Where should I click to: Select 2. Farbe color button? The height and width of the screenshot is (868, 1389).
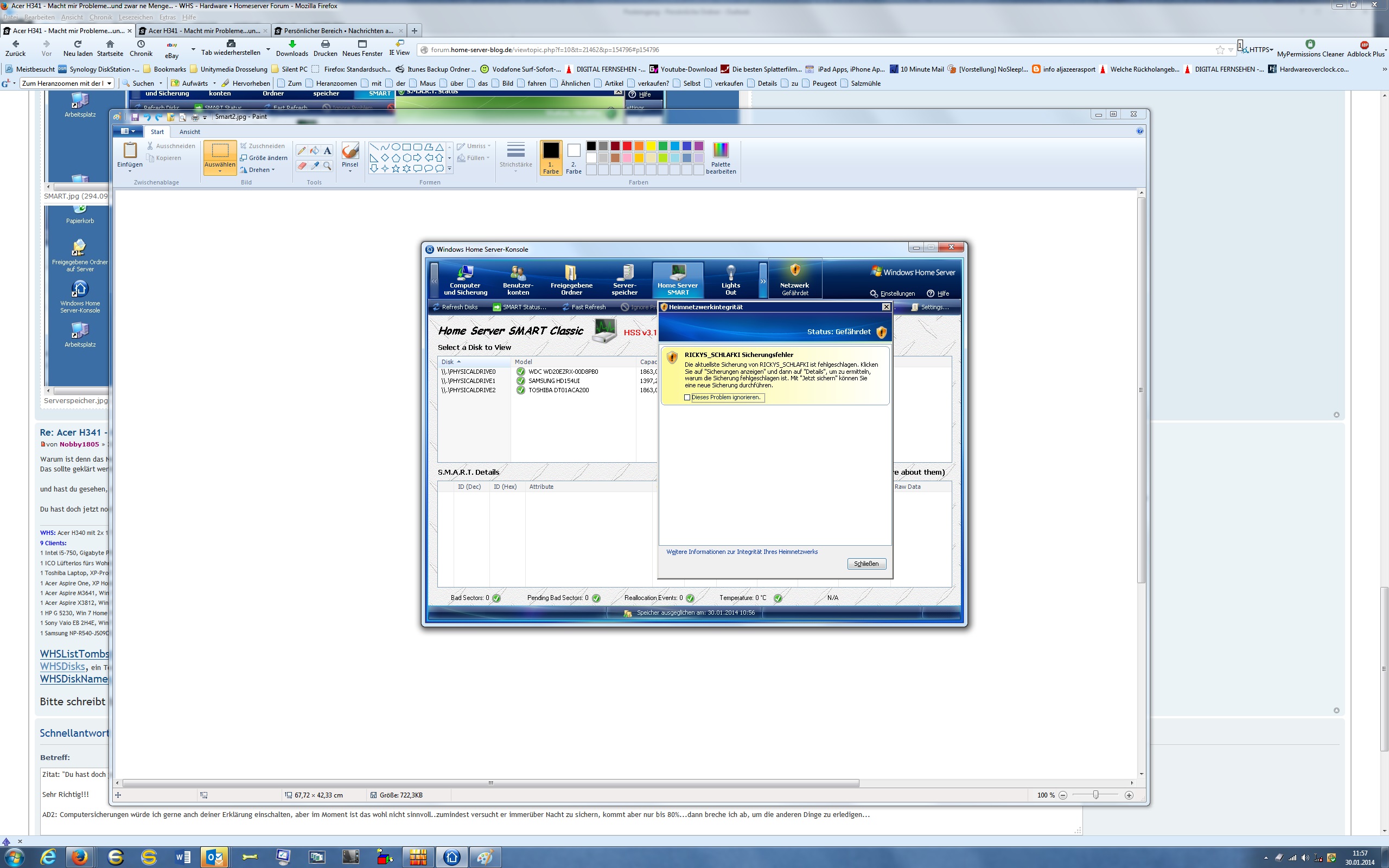(574, 158)
